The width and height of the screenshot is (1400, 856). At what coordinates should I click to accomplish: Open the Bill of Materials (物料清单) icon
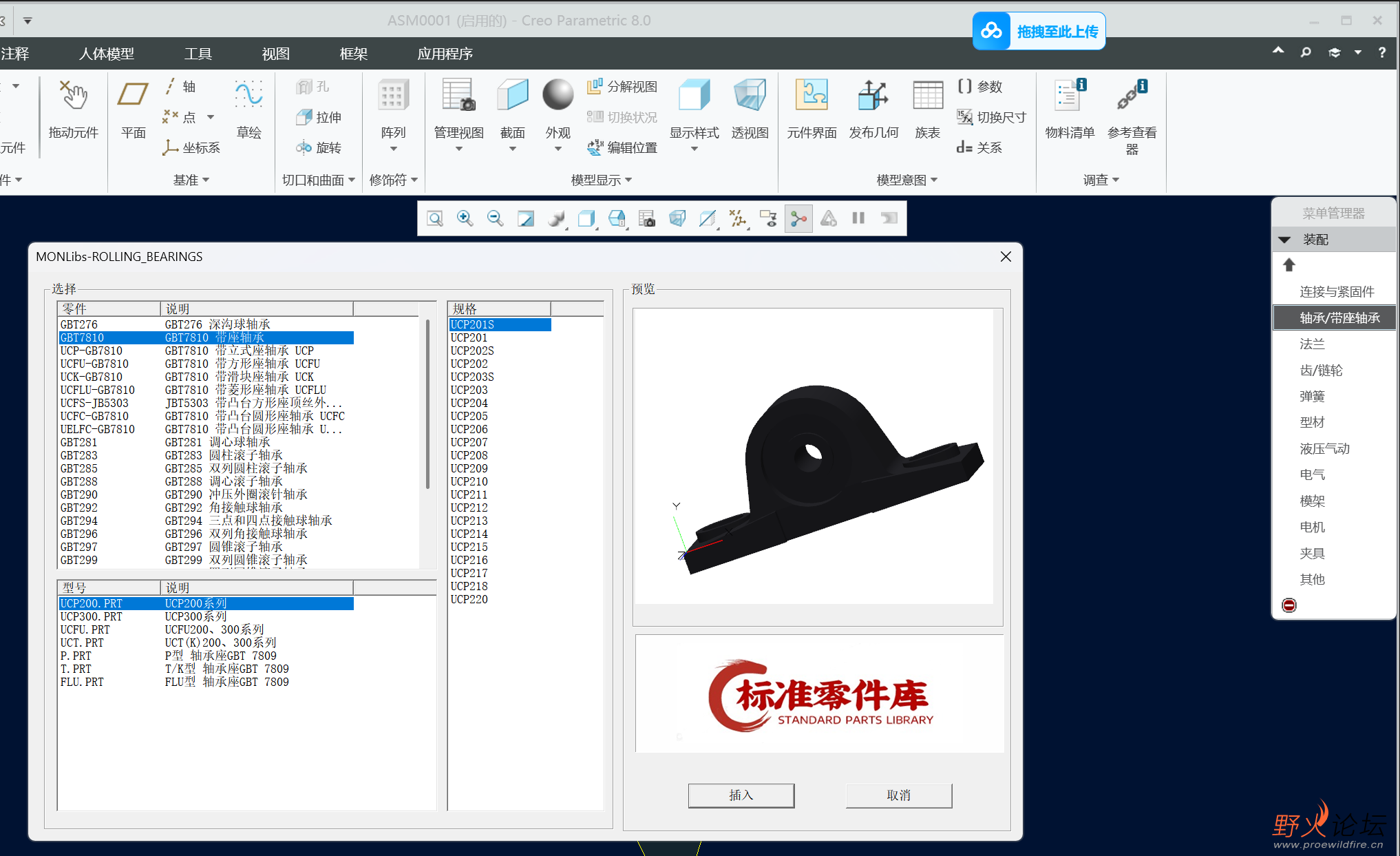click(x=1069, y=96)
